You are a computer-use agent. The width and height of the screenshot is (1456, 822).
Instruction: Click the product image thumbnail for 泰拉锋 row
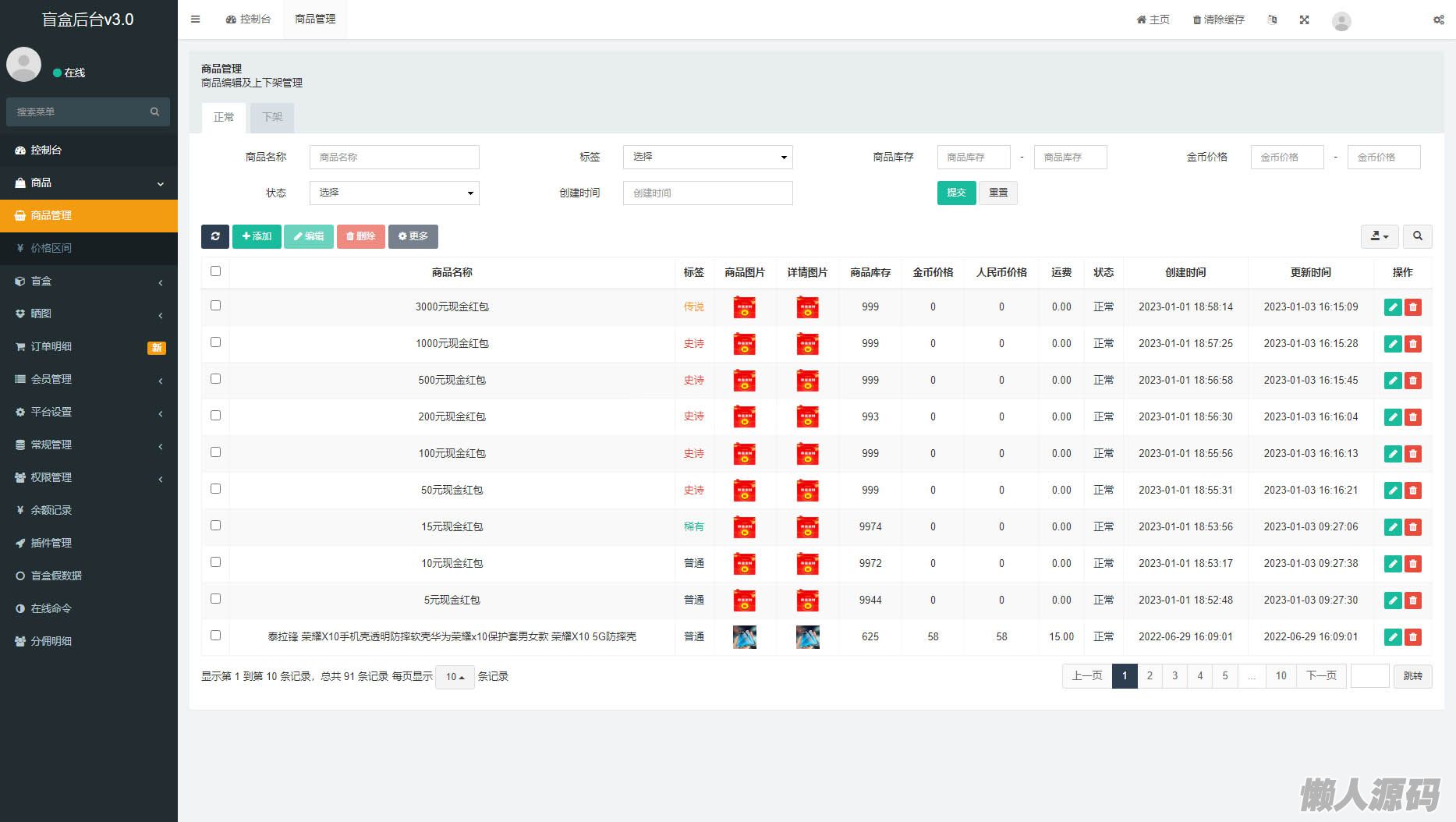point(745,637)
